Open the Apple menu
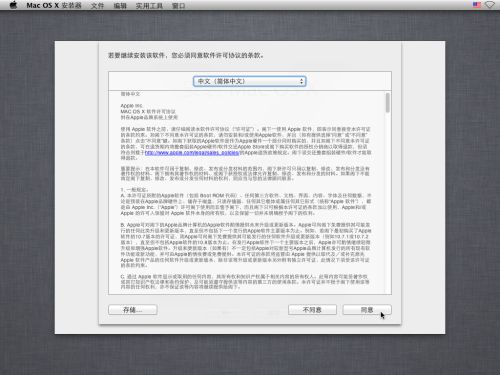This screenshot has height=375, width=500. [13, 5]
